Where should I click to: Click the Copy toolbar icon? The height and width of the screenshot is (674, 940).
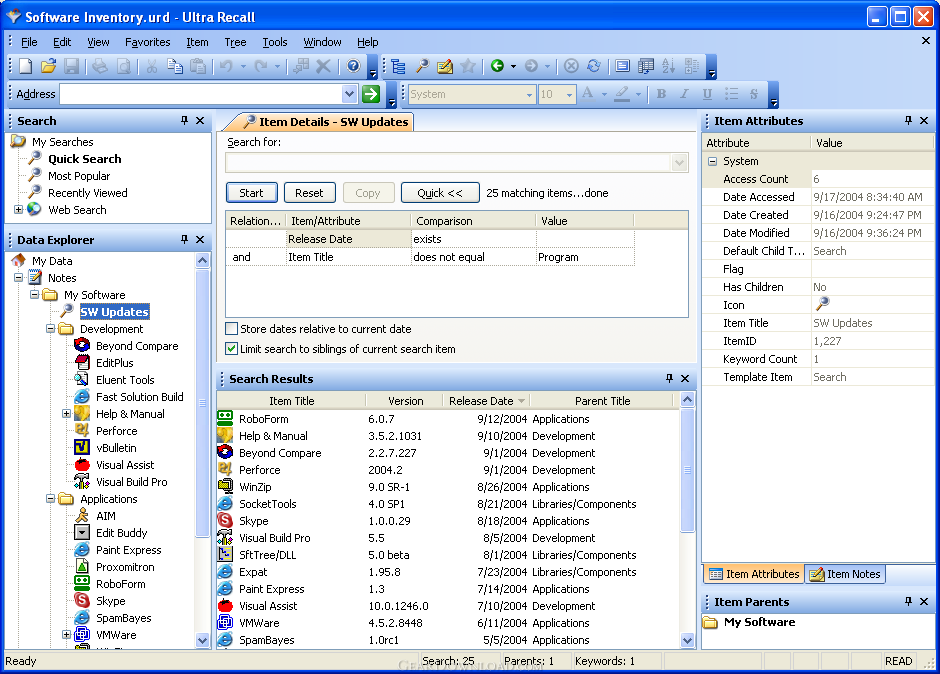(x=174, y=66)
